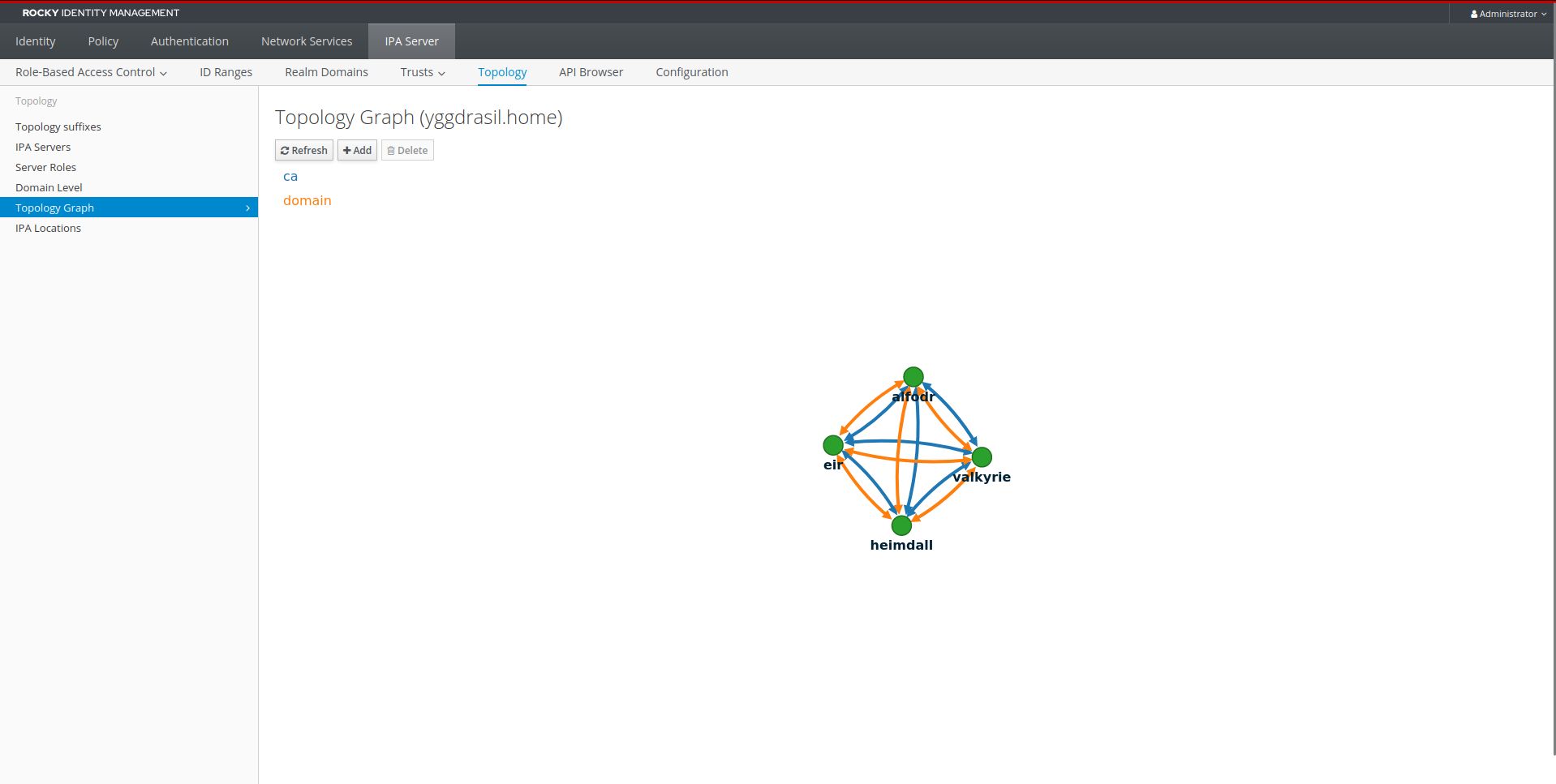
Task: Select the ca suffix legend
Action: pyautogui.click(x=290, y=177)
